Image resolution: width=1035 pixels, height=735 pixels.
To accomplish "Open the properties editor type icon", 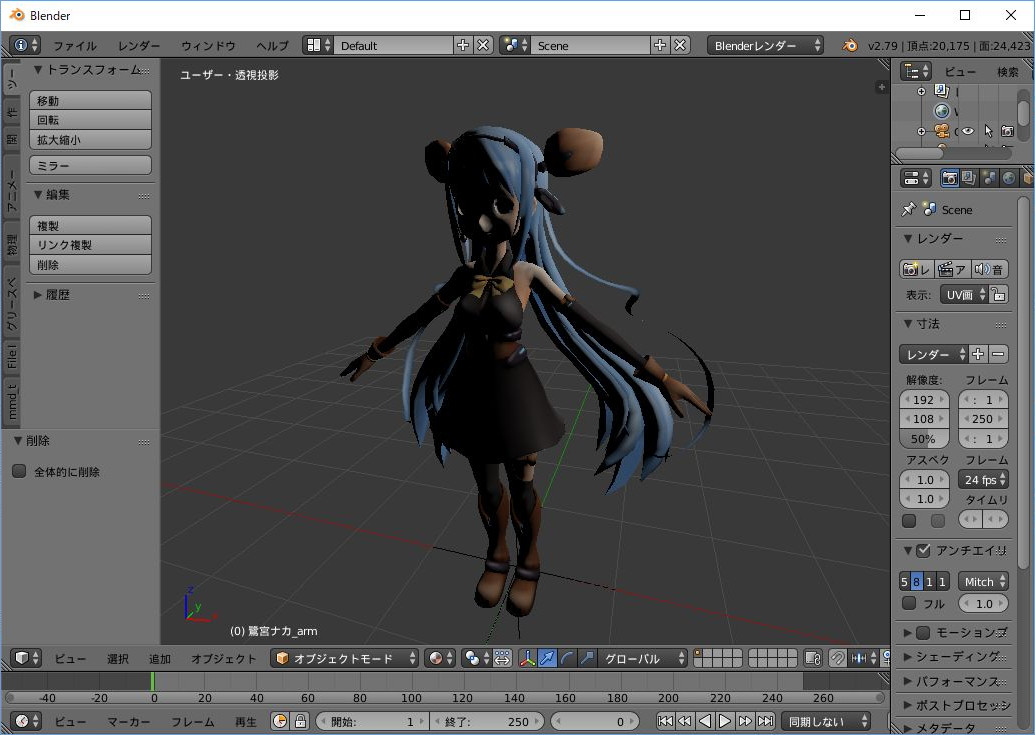I will pyautogui.click(x=916, y=177).
